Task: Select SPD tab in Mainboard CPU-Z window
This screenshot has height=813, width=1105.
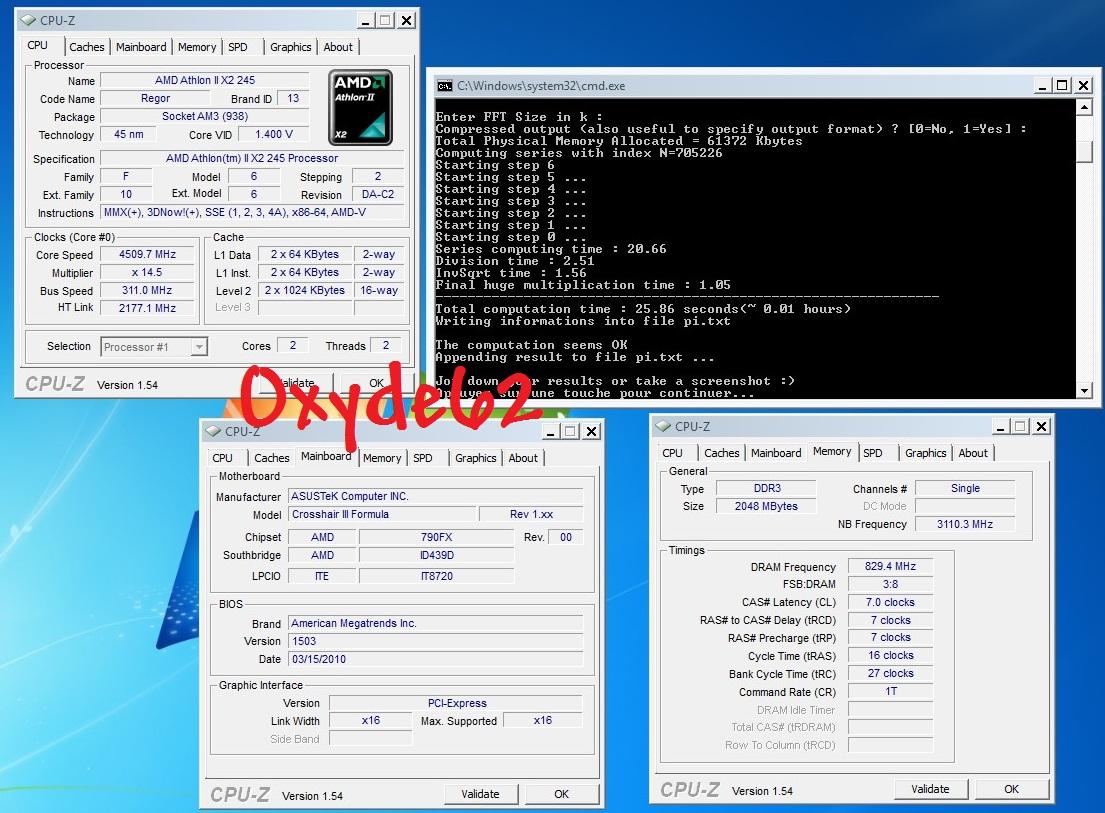Action: pos(423,458)
